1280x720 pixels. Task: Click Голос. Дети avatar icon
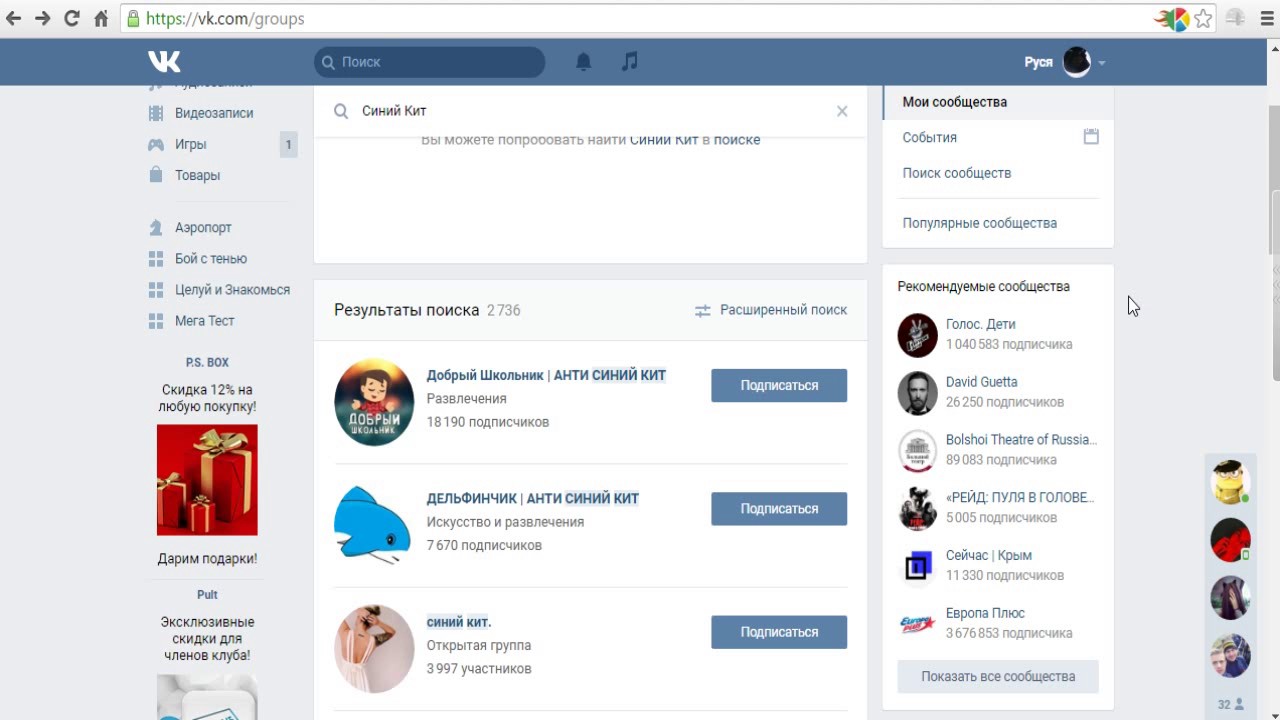click(917, 335)
